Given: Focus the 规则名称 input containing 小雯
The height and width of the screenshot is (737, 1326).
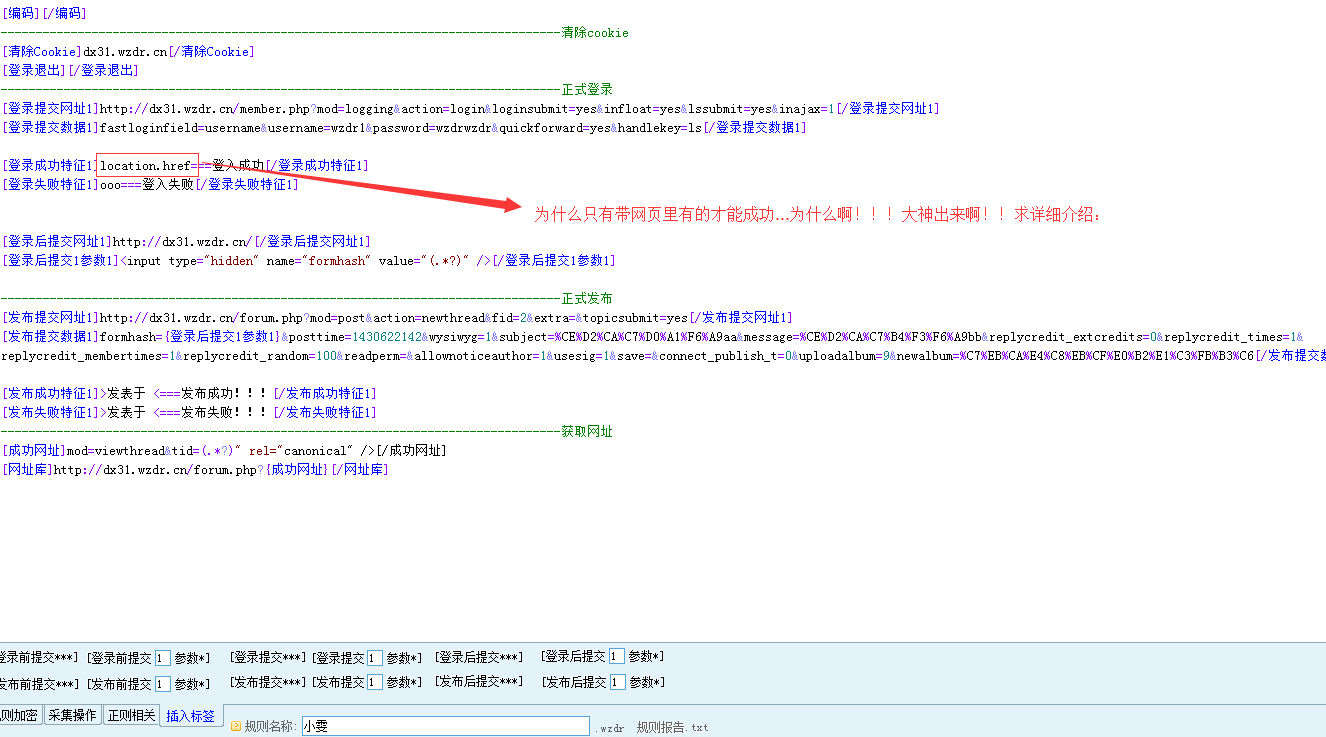Looking at the screenshot, I should click(x=445, y=727).
